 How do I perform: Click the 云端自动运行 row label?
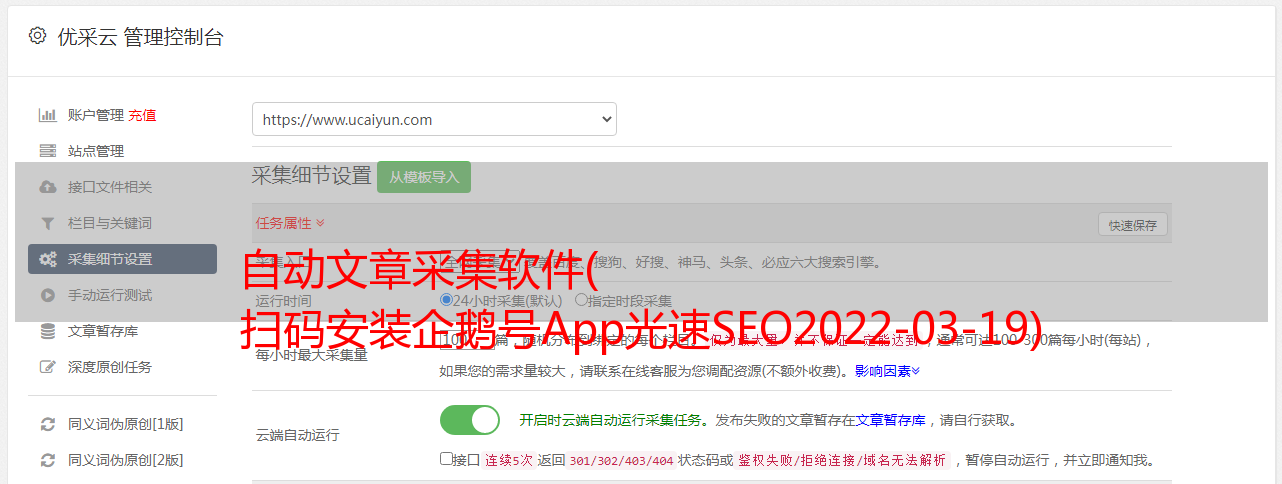297,435
